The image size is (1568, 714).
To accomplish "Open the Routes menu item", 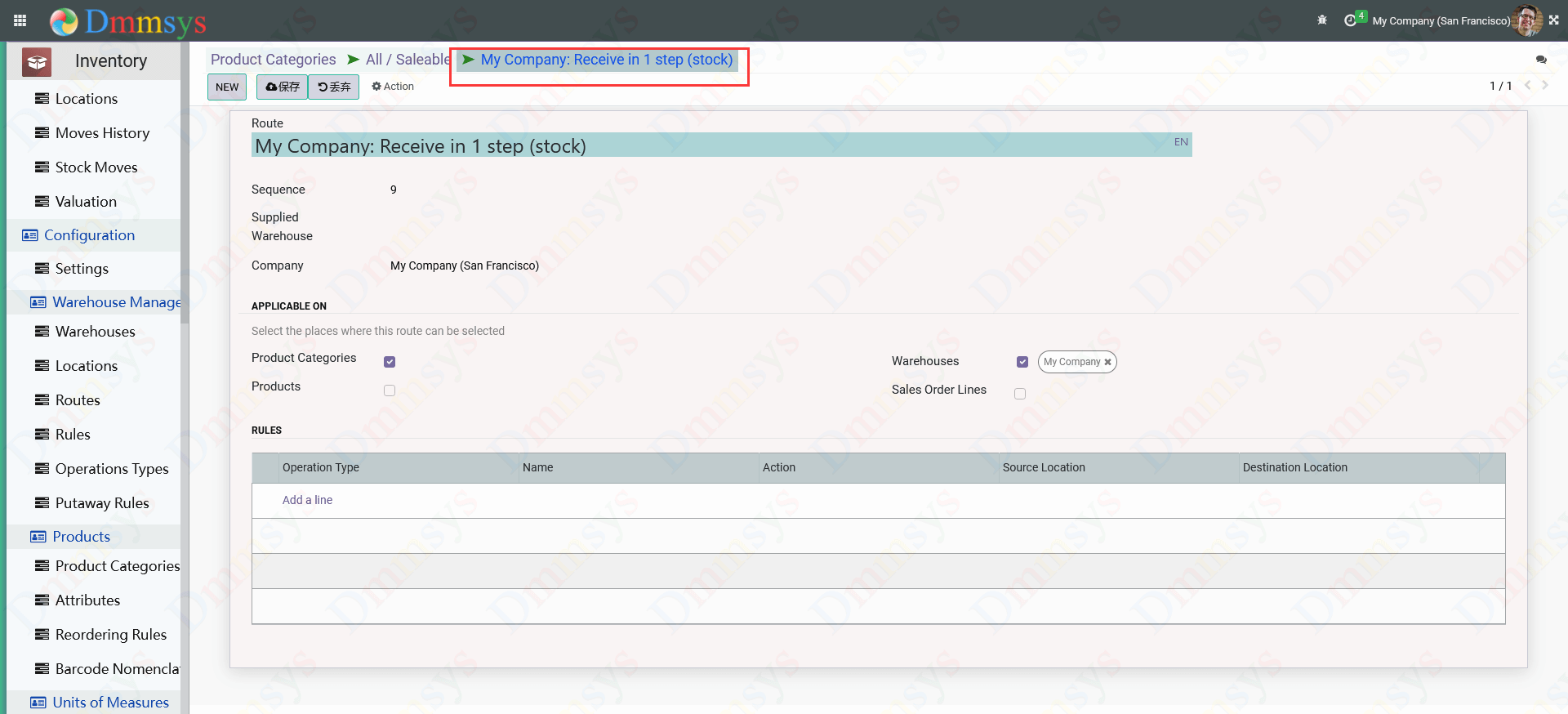I will [x=78, y=399].
